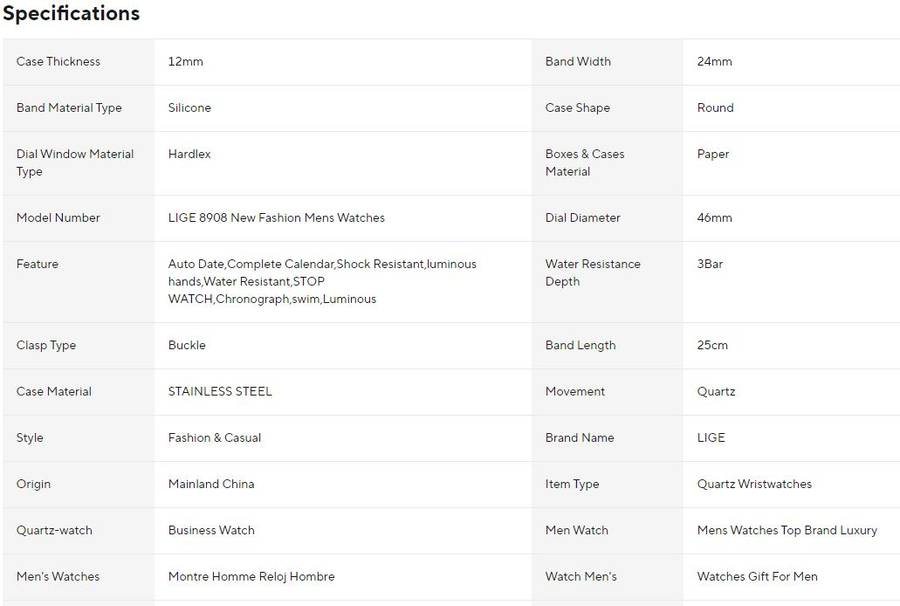Click the Band Width label
The height and width of the screenshot is (606, 900).
tap(578, 62)
